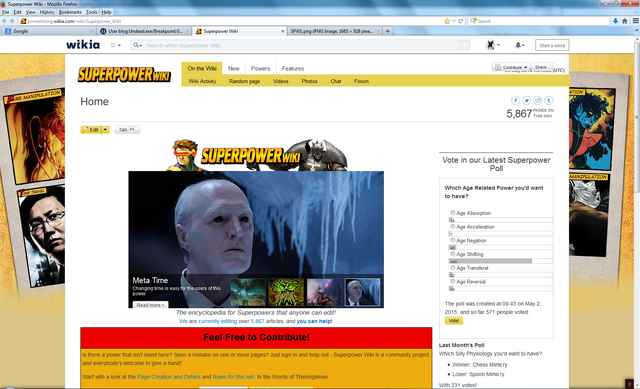This screenshot has width=640, height=389.
Task: Open the Firefox downloads arrow icon
Action: click(615, 21)
